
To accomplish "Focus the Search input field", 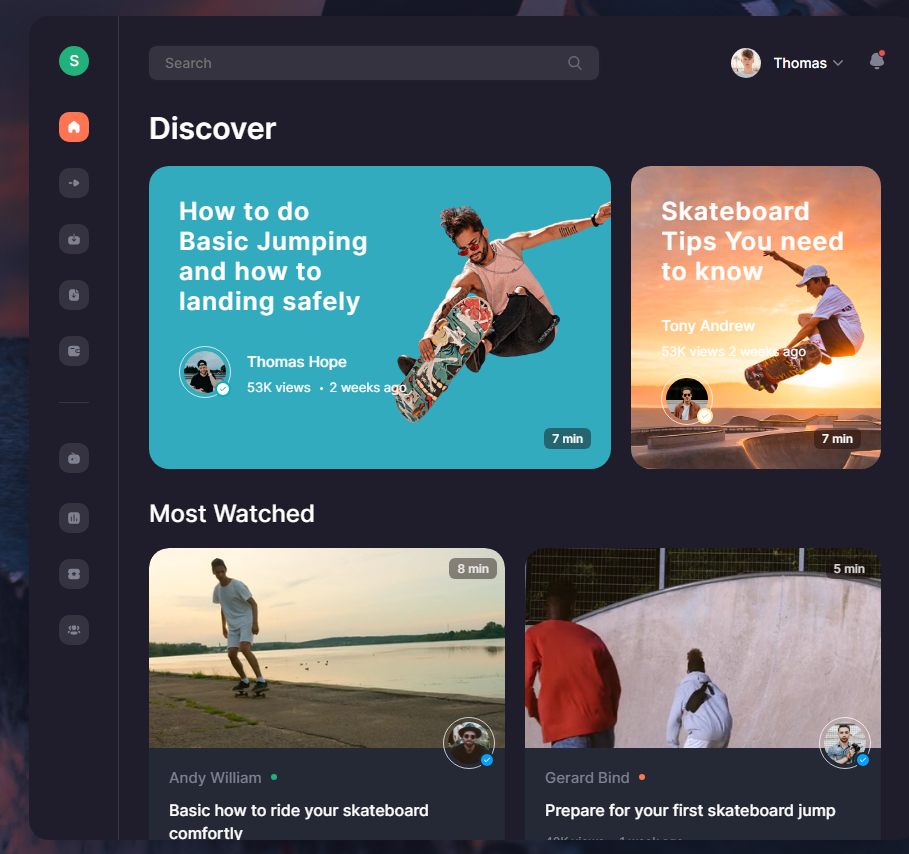I will pos(374,63).
